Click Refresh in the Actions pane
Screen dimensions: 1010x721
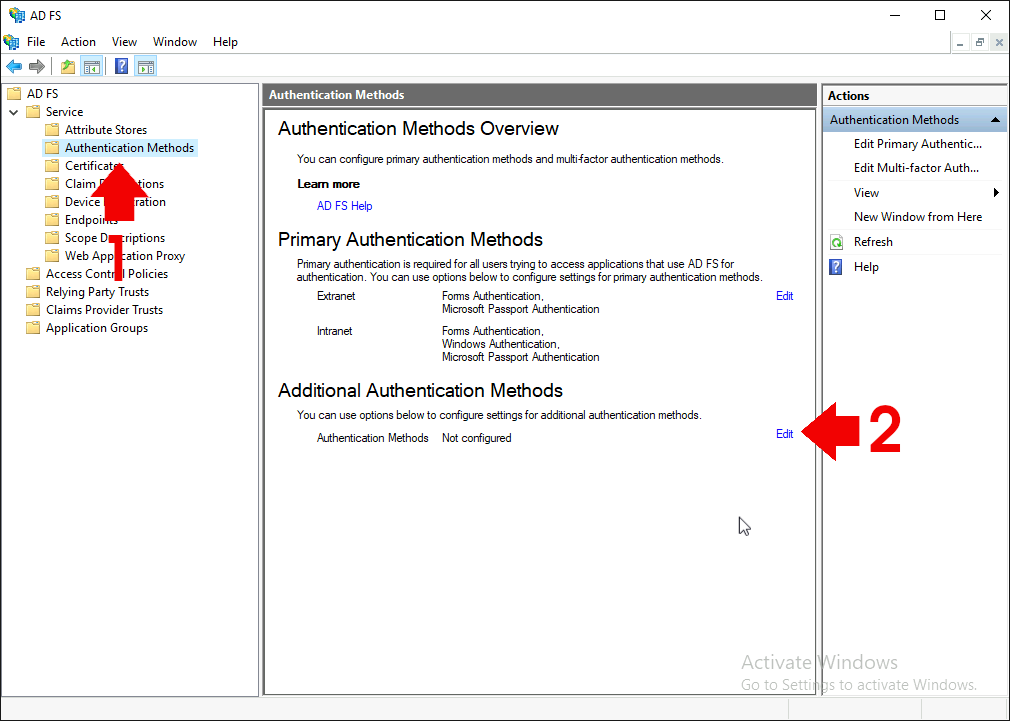tap(873, 242)
